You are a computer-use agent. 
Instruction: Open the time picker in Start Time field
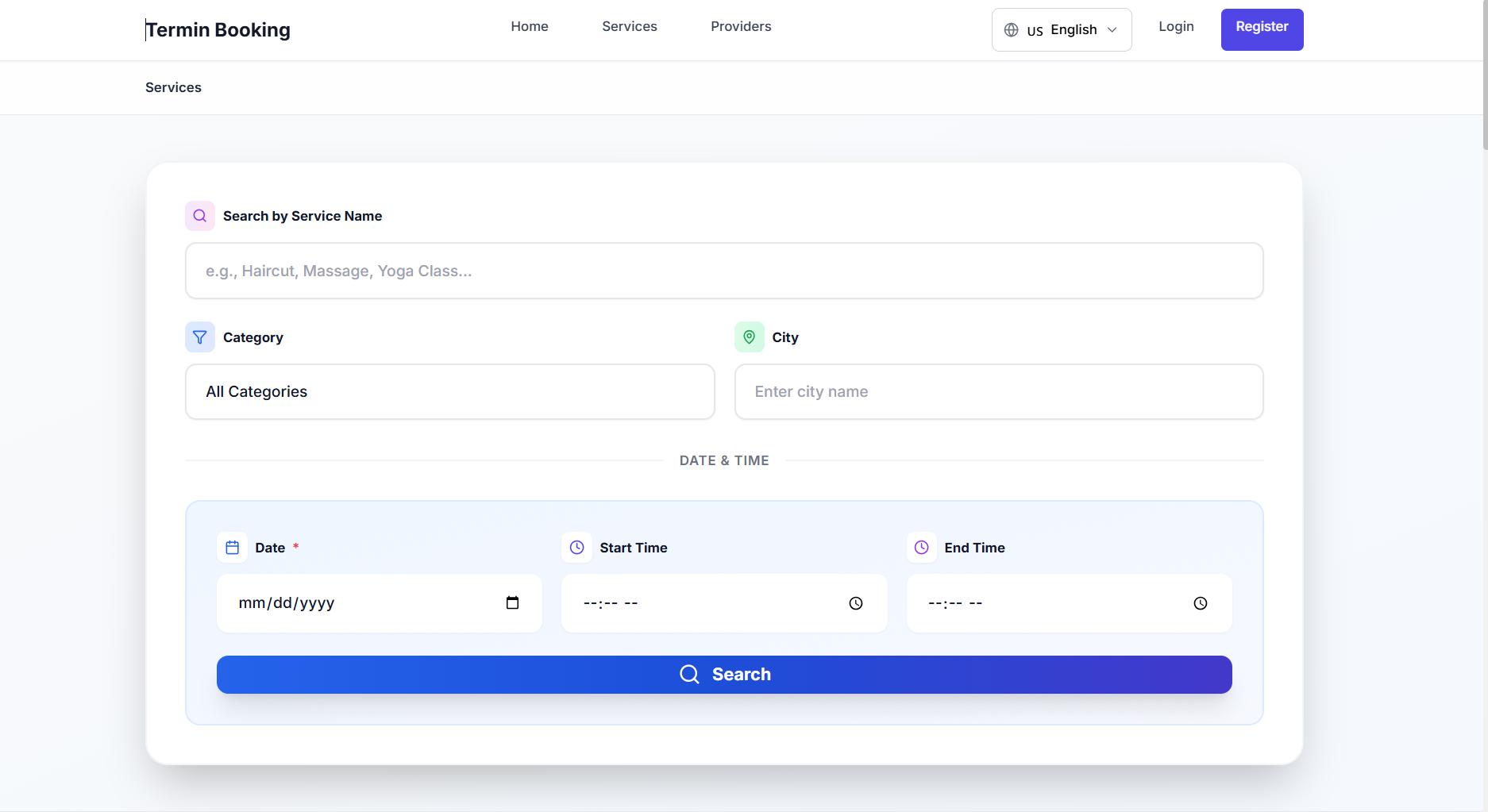(855, 603)
